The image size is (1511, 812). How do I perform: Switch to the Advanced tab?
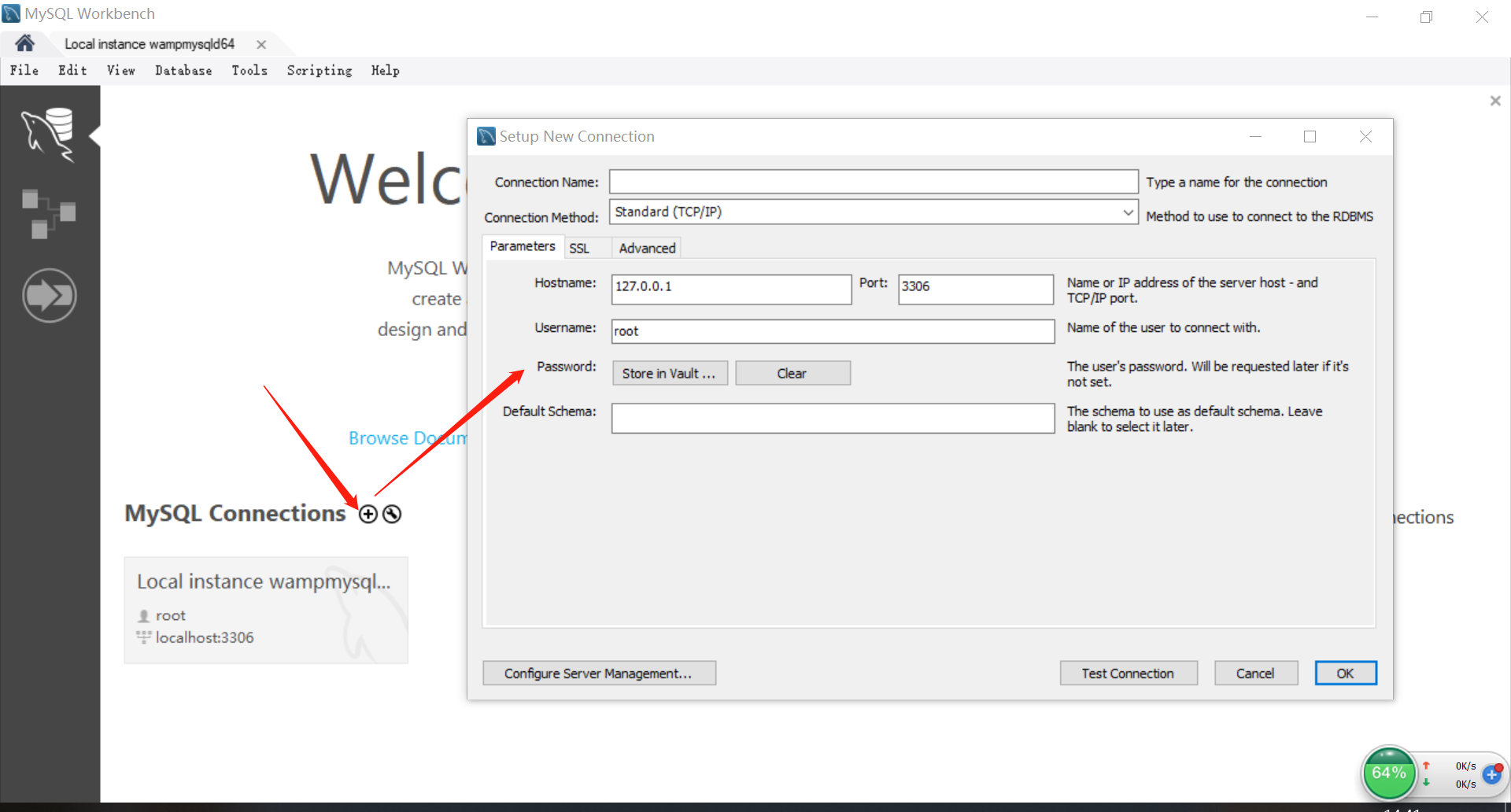click(647, 248)
